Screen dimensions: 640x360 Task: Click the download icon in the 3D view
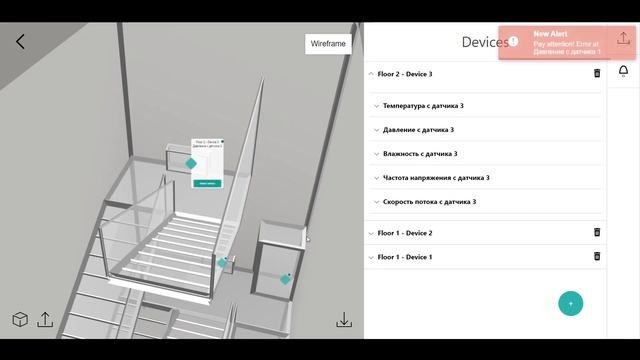[344, 320]
